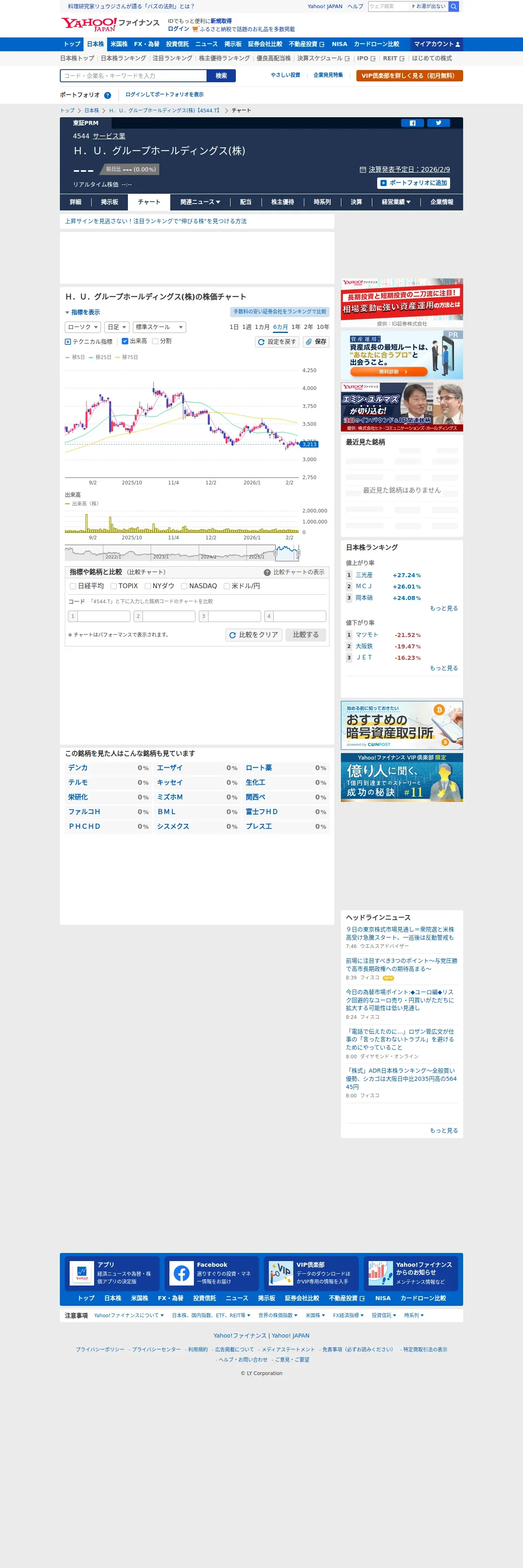
Task: Enable the 分割 checkbox
Action: (x=155, y=342)
